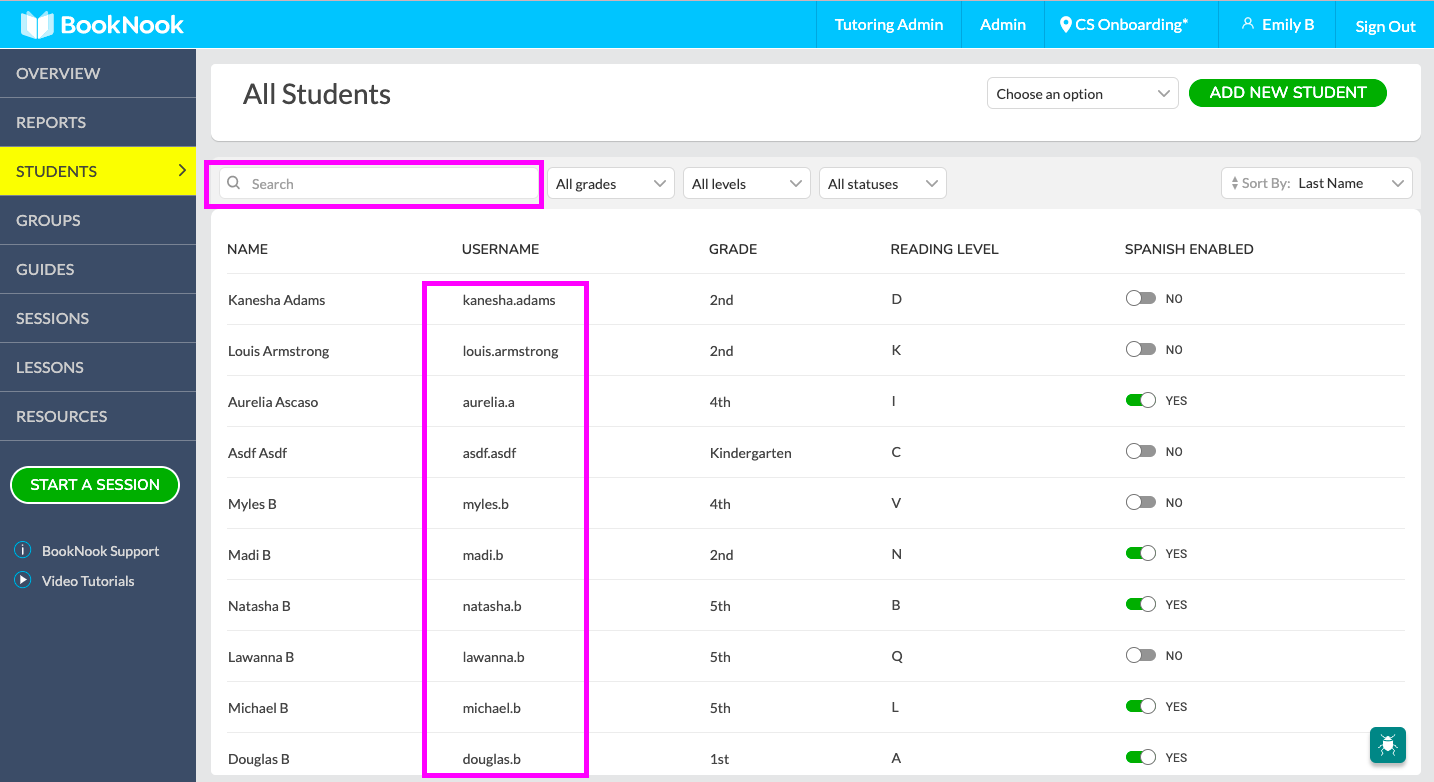
Task: Enable Spanish for Kanesha Adams
Action: [1140, 298]
